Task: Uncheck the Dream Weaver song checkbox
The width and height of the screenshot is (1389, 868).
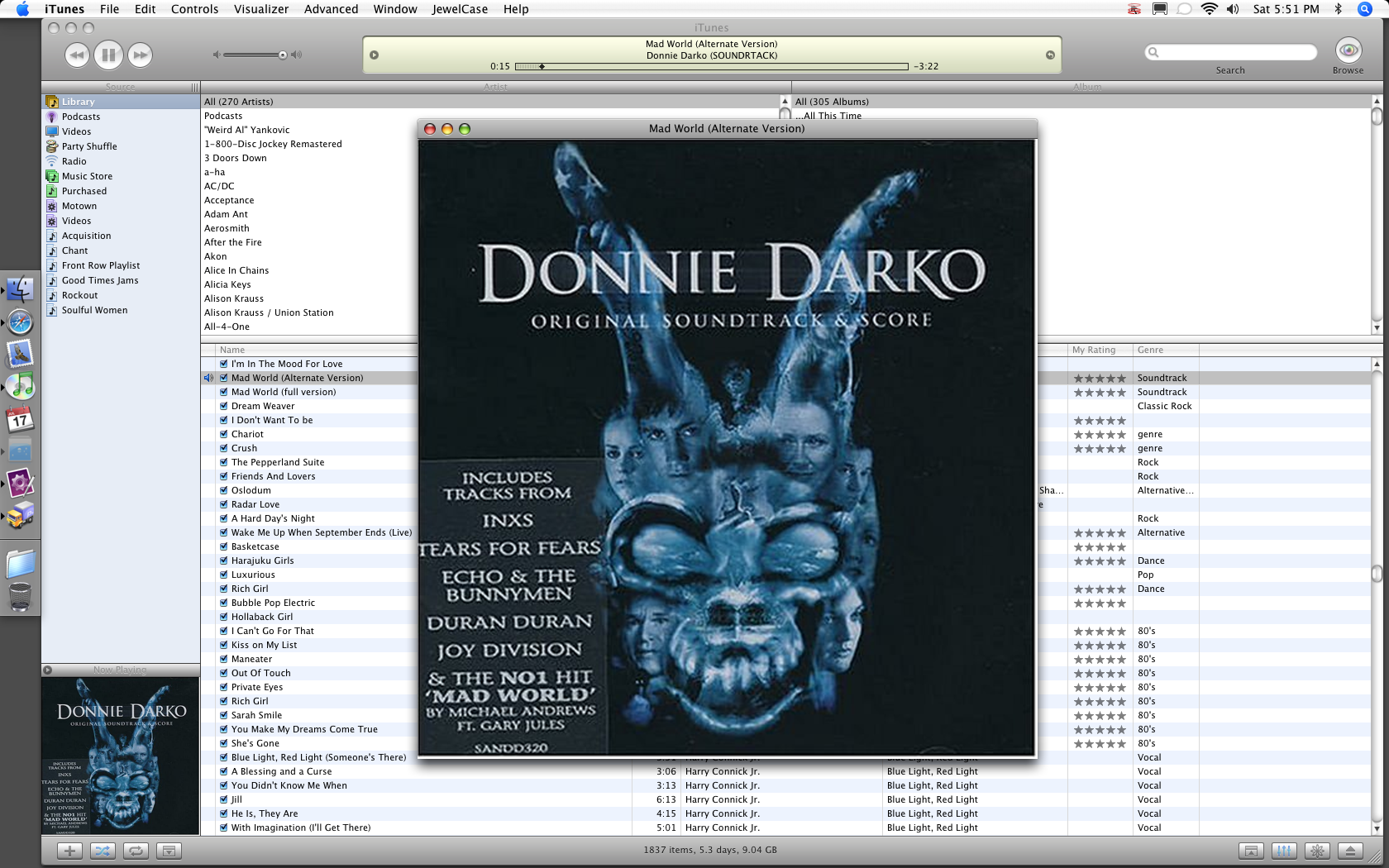Action: [x=223, y=406]
